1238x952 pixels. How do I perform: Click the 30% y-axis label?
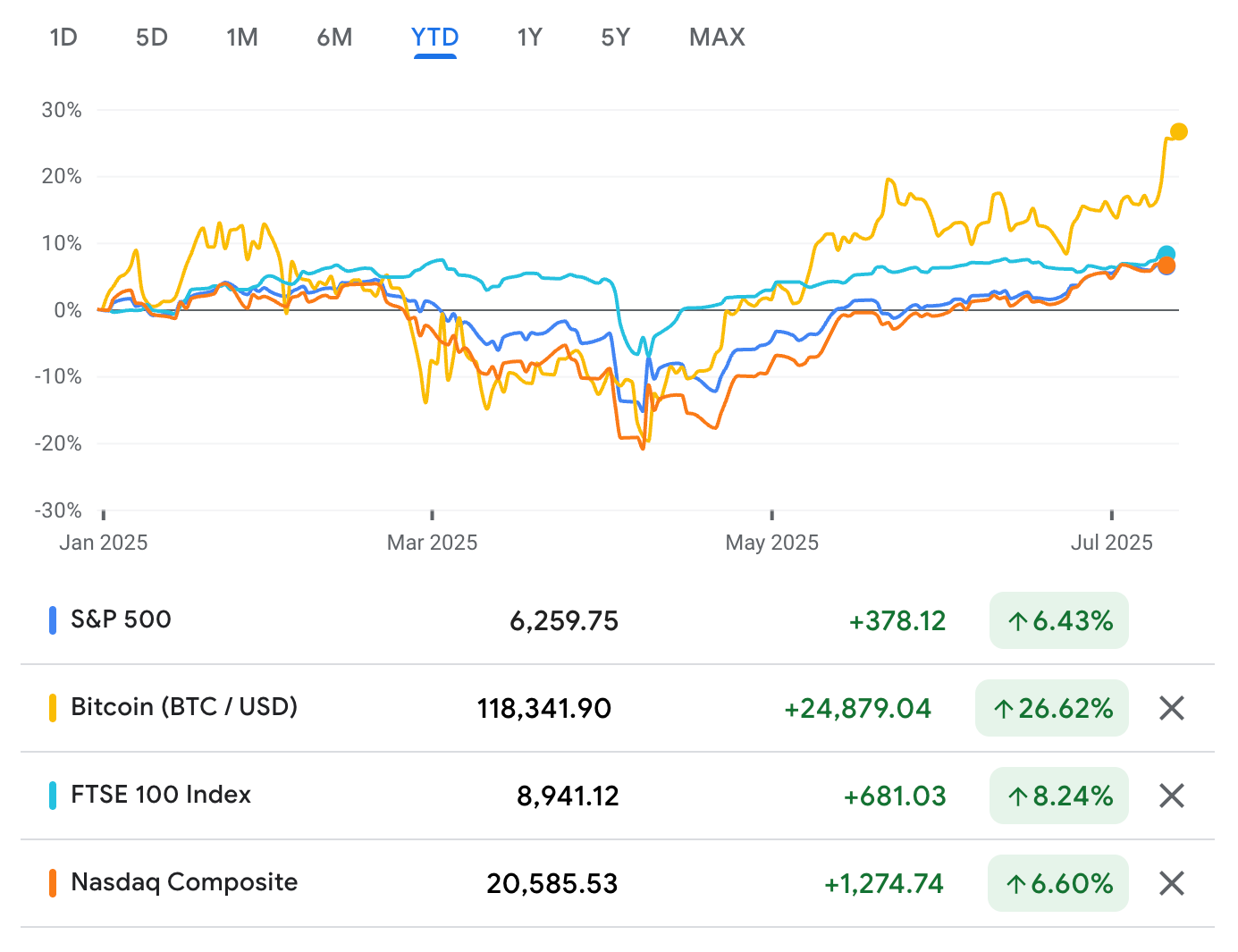tap(62, 110)
